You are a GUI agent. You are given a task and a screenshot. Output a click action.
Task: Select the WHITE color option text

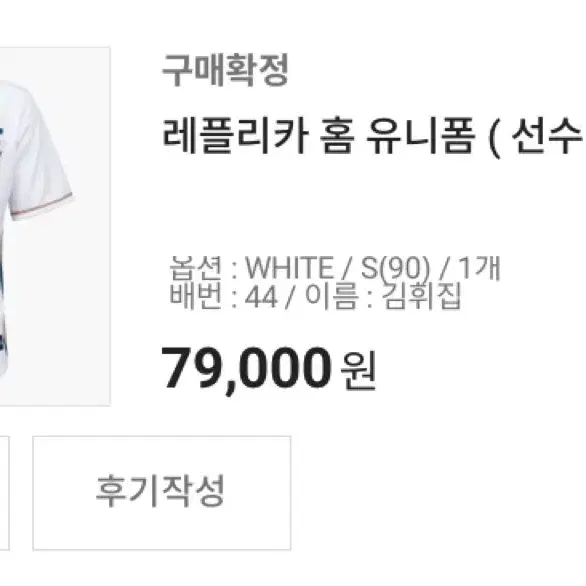pos(289,268)
